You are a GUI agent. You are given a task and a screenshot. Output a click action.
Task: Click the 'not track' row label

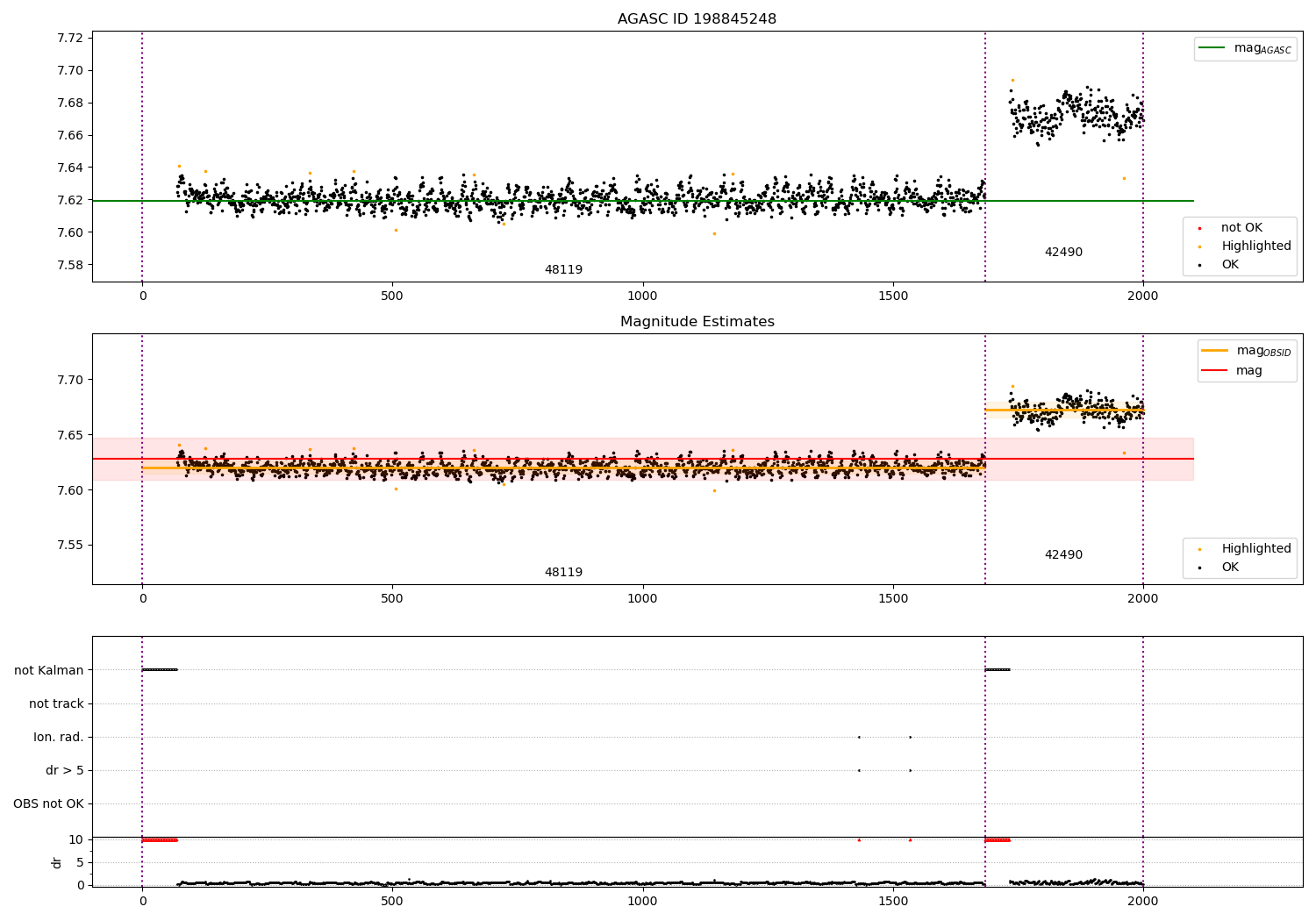[56, 703]
